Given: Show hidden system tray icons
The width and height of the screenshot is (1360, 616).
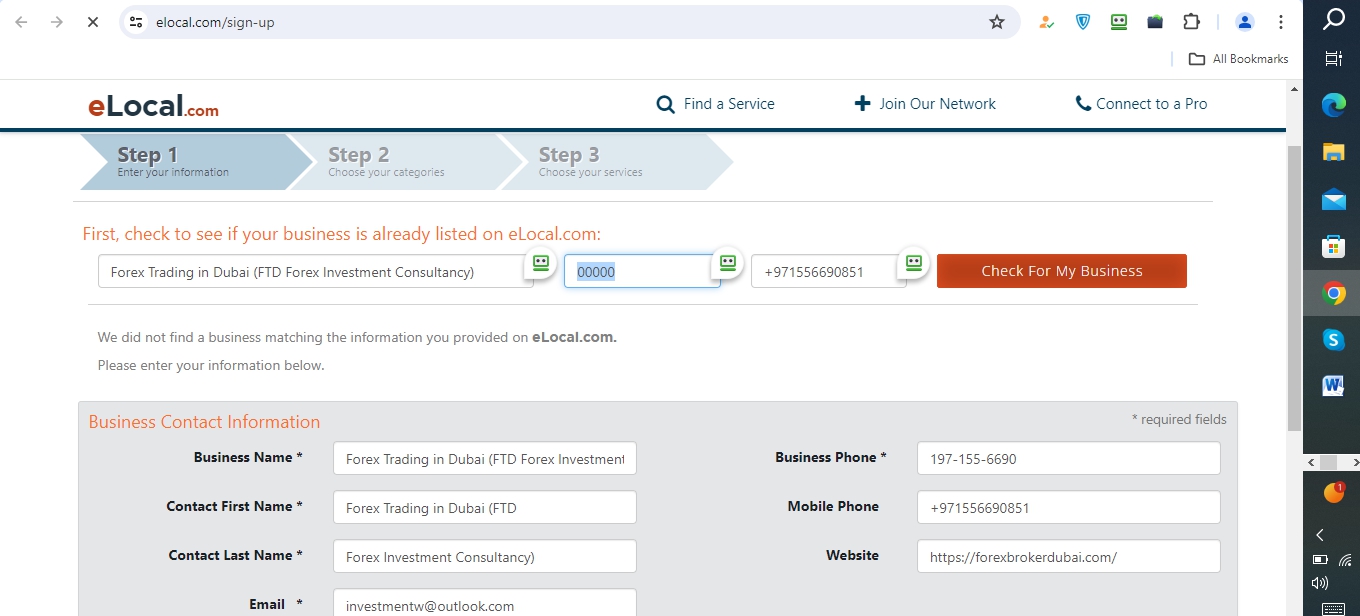Looking at the screenshot, I should (1320, 535).
